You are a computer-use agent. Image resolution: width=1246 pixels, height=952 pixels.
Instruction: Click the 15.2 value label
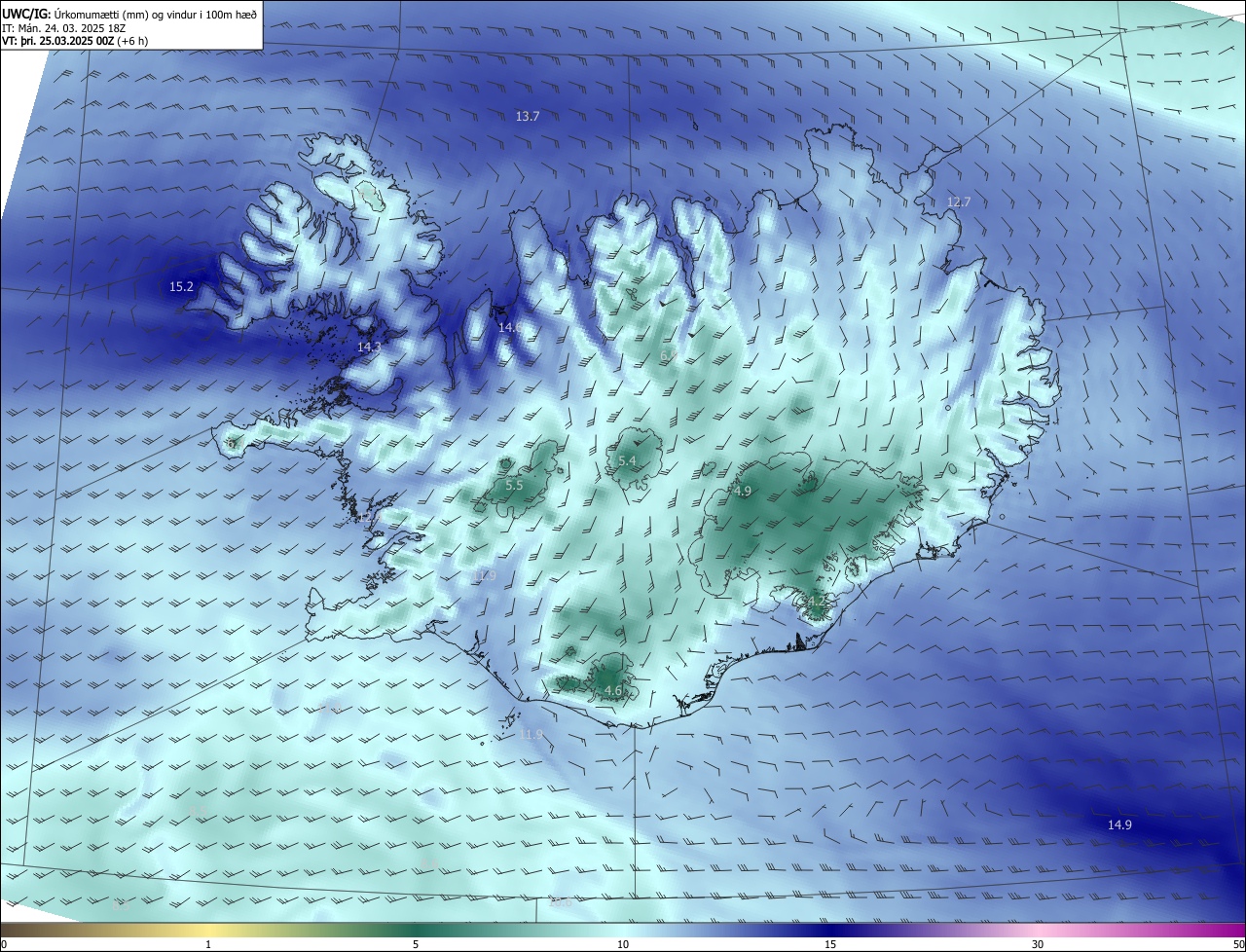(181, 286)
